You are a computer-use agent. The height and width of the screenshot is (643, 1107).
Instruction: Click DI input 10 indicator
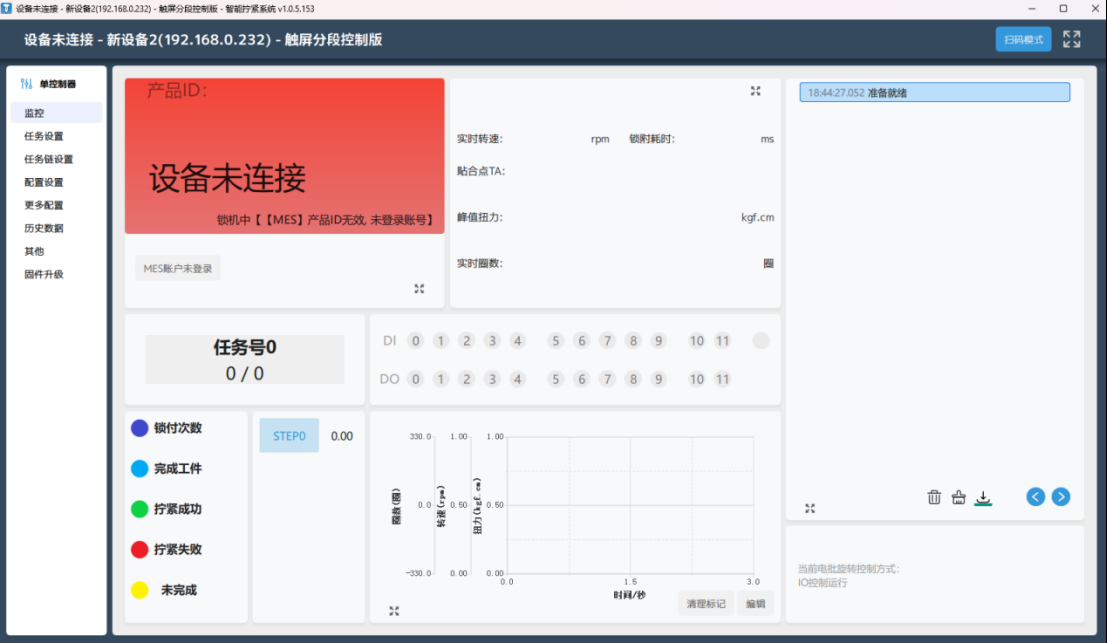coord(697,341)
